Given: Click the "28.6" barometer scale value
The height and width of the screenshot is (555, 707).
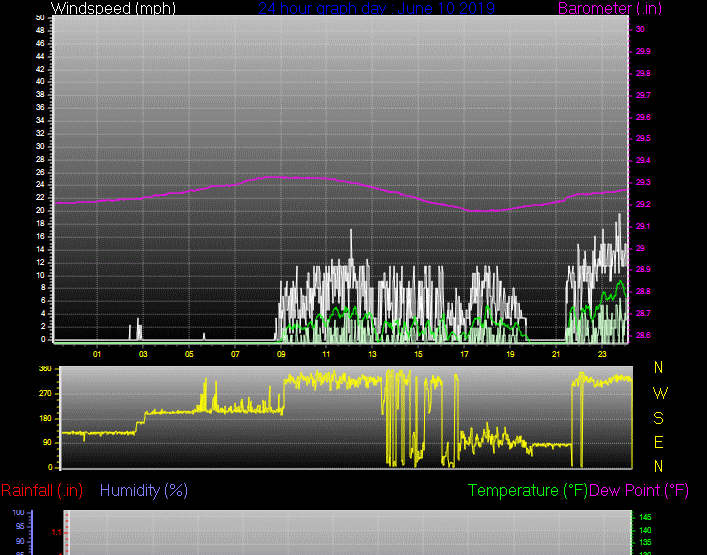Looking at the screenshot, I should tap(643, 335).
